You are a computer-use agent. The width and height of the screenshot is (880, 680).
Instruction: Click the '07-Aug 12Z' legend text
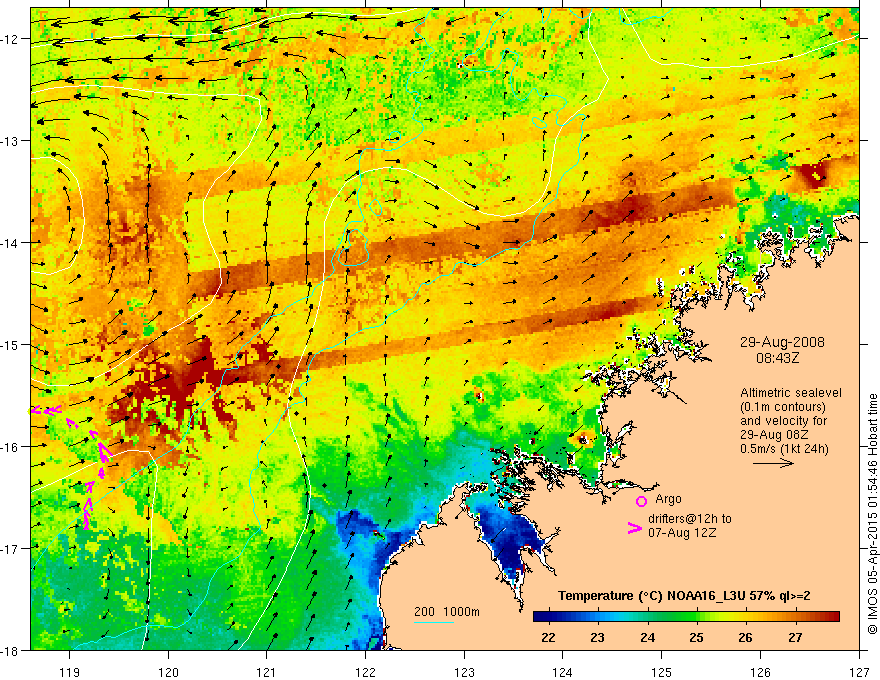point(682,533)
